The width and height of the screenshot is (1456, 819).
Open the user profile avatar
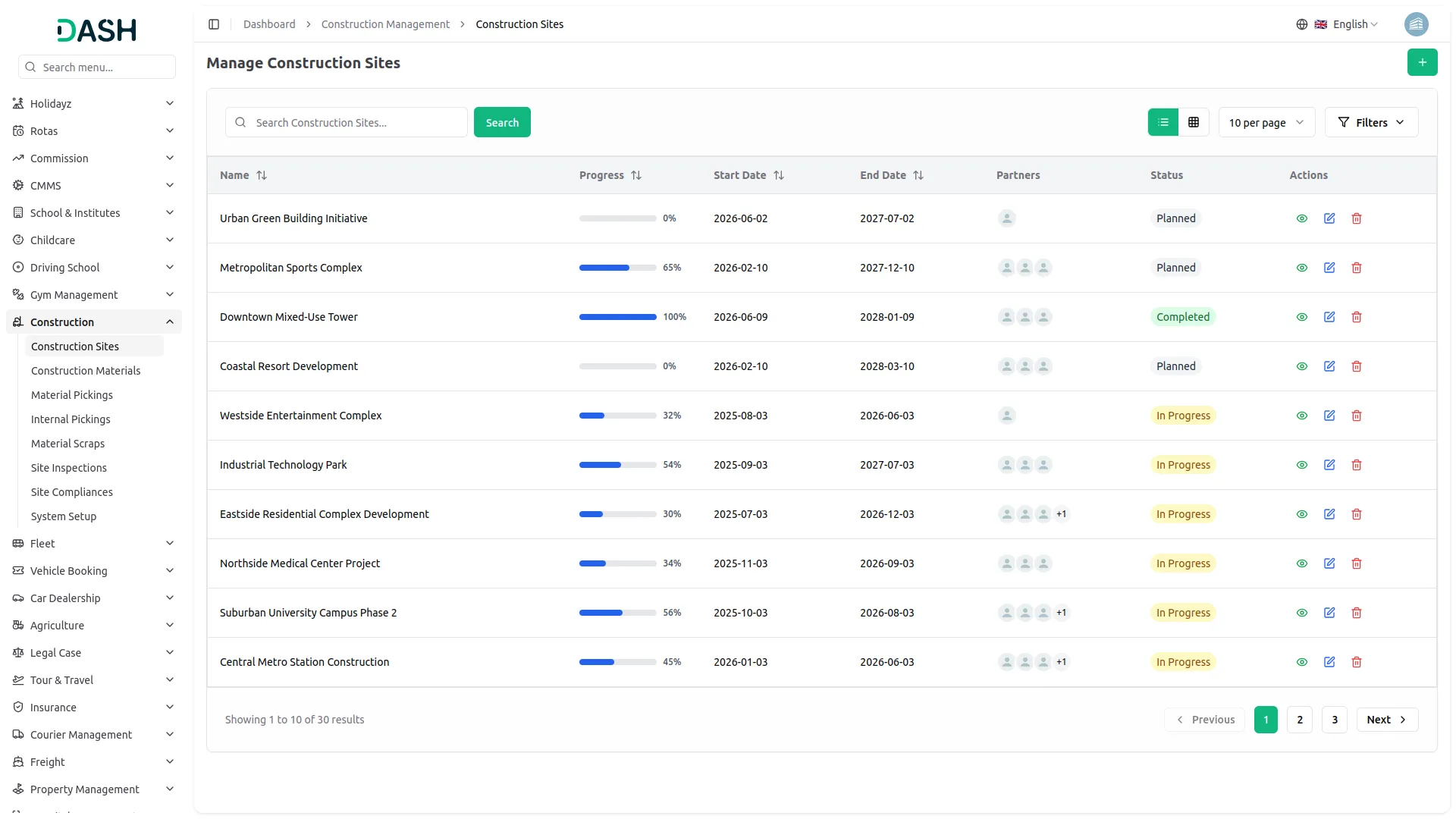pyautogui.click(x=1416, y=24)
